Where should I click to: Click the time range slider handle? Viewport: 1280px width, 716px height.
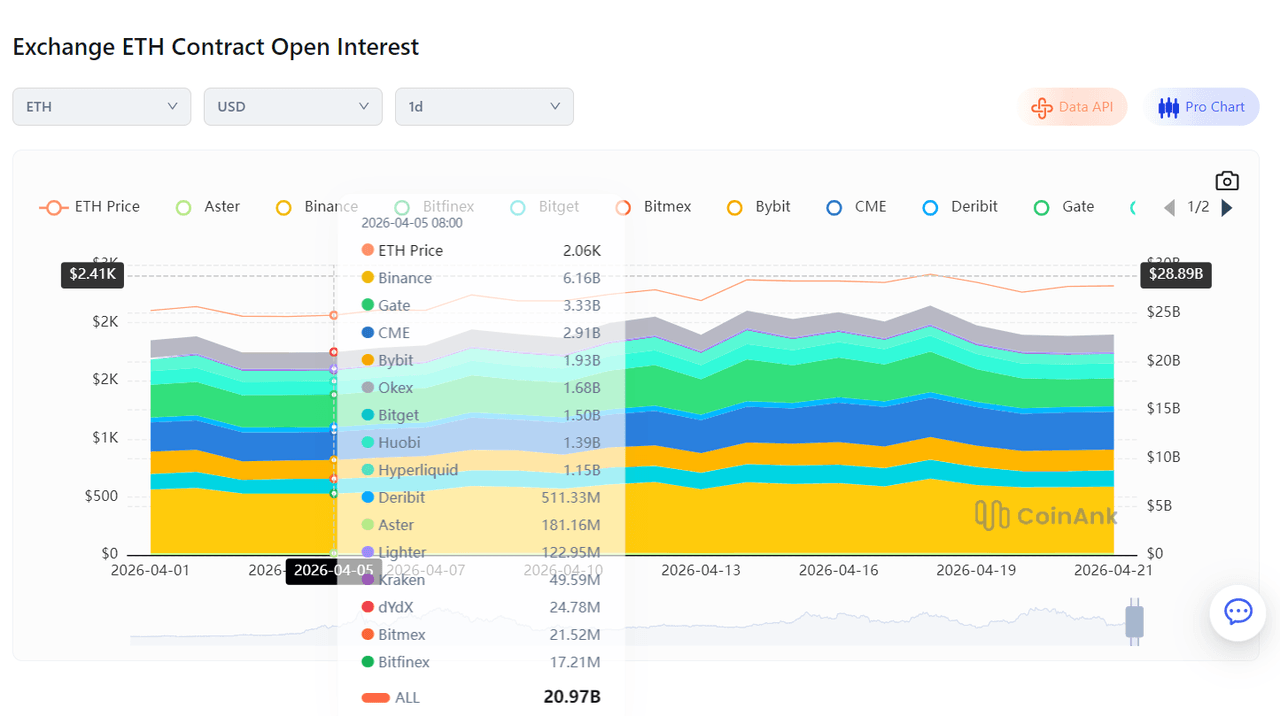click(x=1134, y=621)
